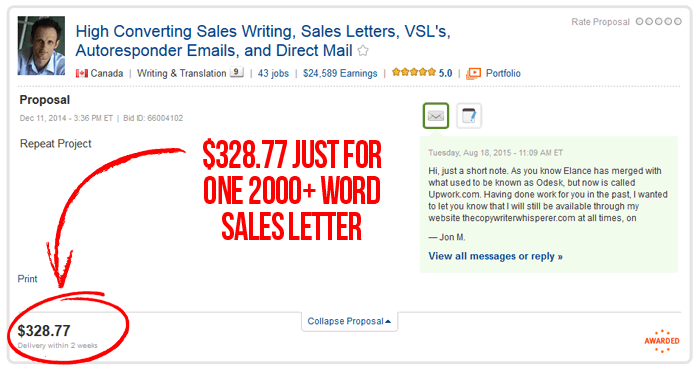Screen dimensions: 700x370
Task: Click the favorite star next to title
Action: click(363, 51)
